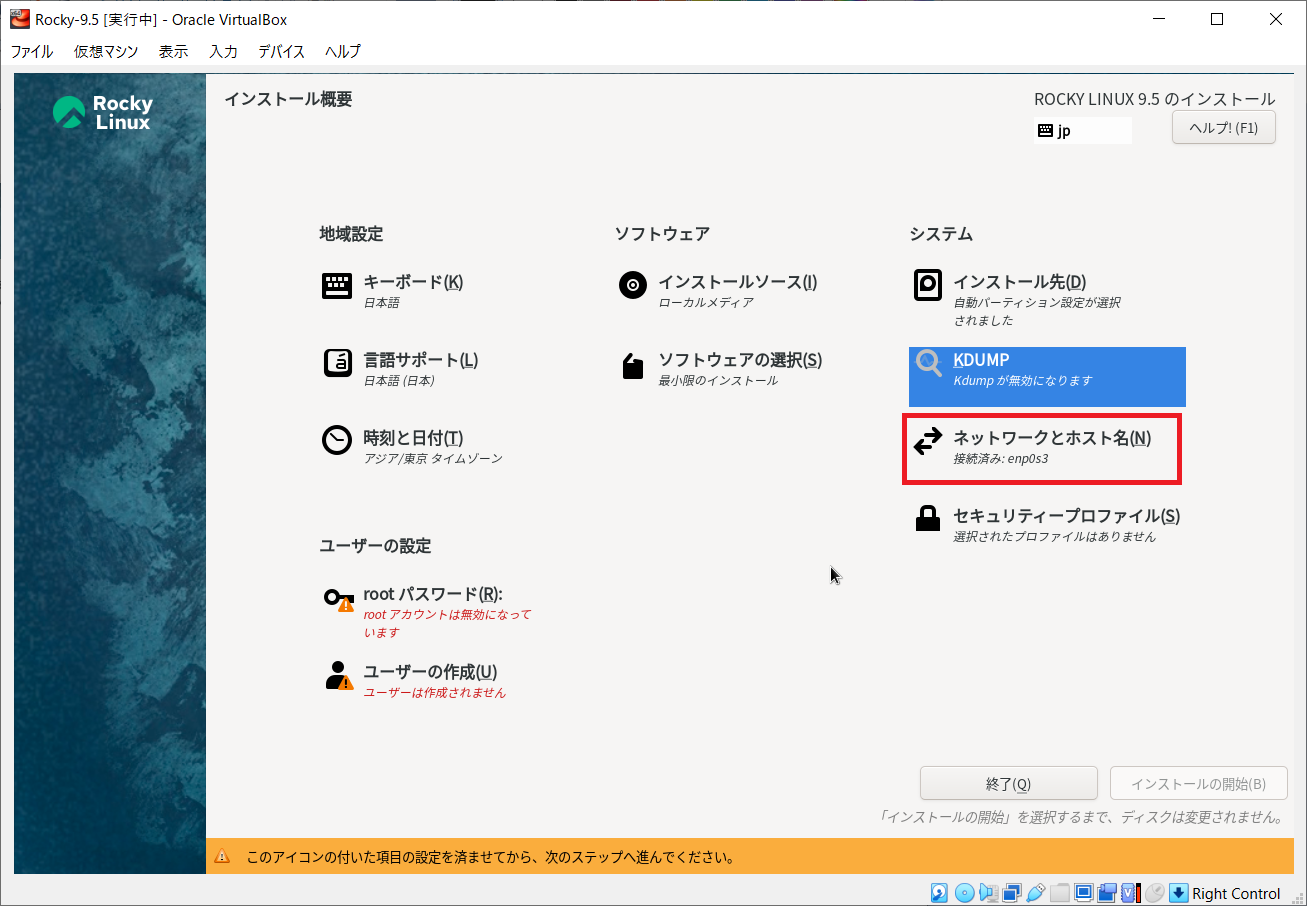Open 言語サポート(L) label
The image size is (1307, 906).
[421, 360]
